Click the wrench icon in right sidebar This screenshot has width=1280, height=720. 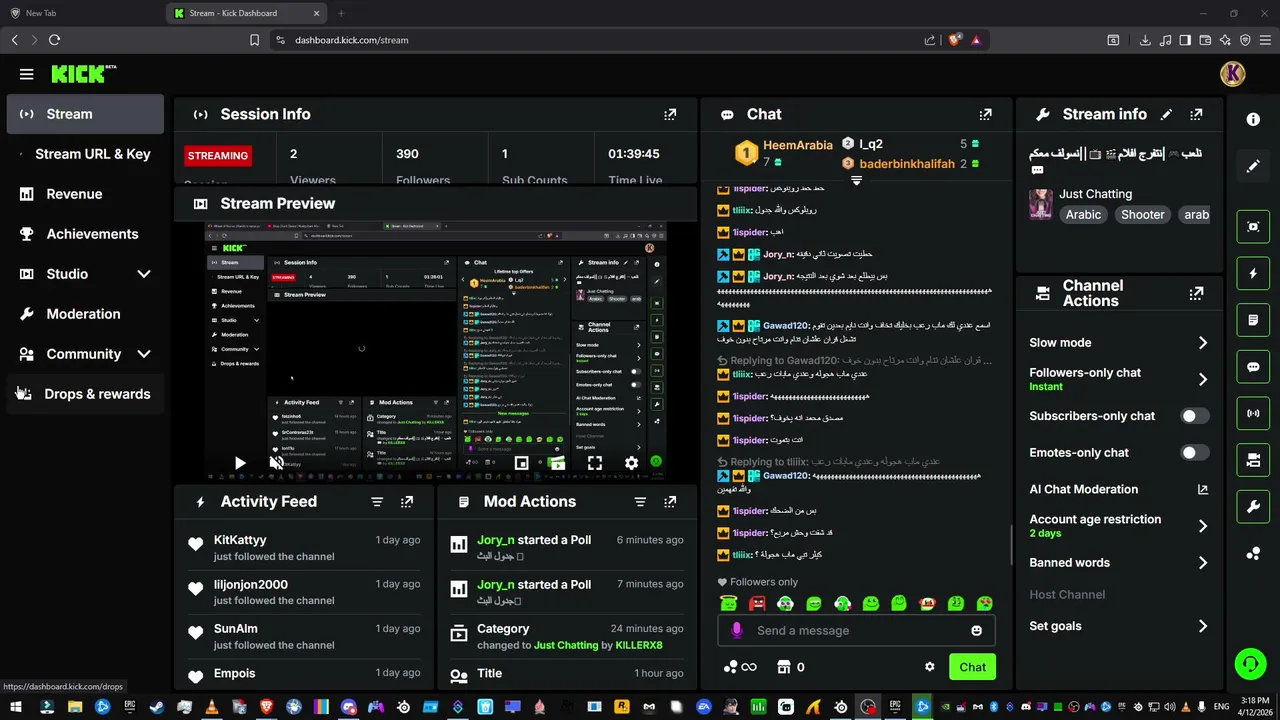1253,507
